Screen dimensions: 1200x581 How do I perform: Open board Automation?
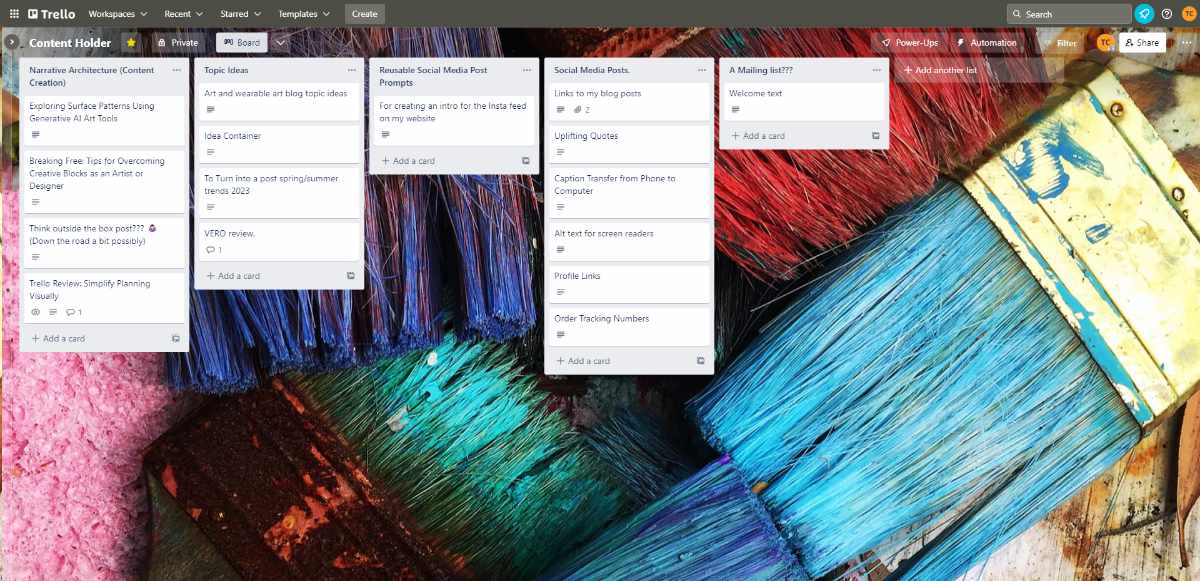986,42
